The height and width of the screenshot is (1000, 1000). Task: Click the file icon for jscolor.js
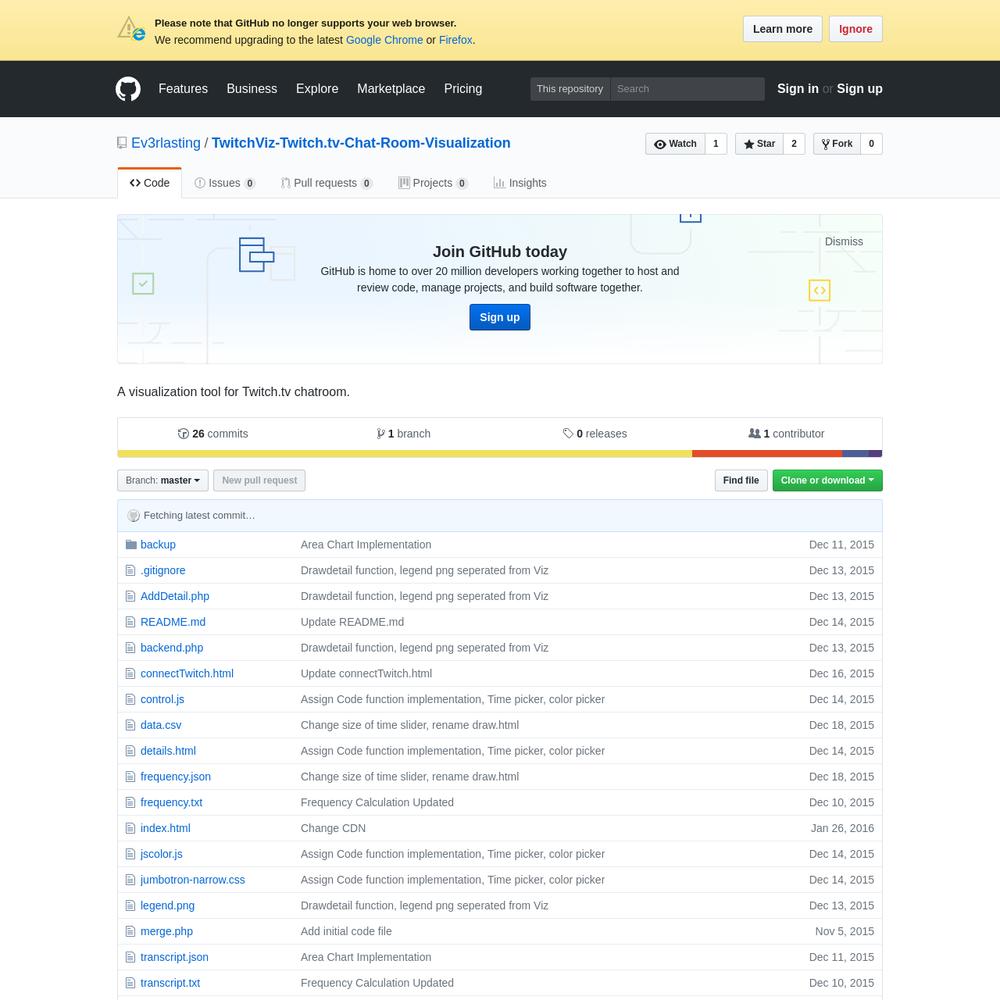point(130,854)
